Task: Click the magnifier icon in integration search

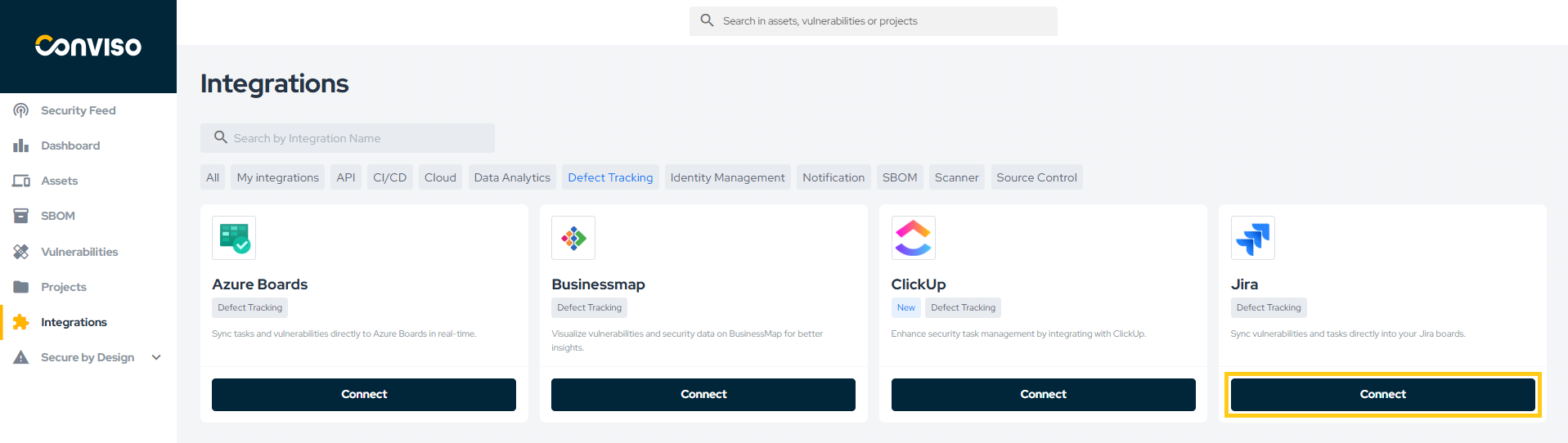Action: pyautogui.click(x=221, y=137)
